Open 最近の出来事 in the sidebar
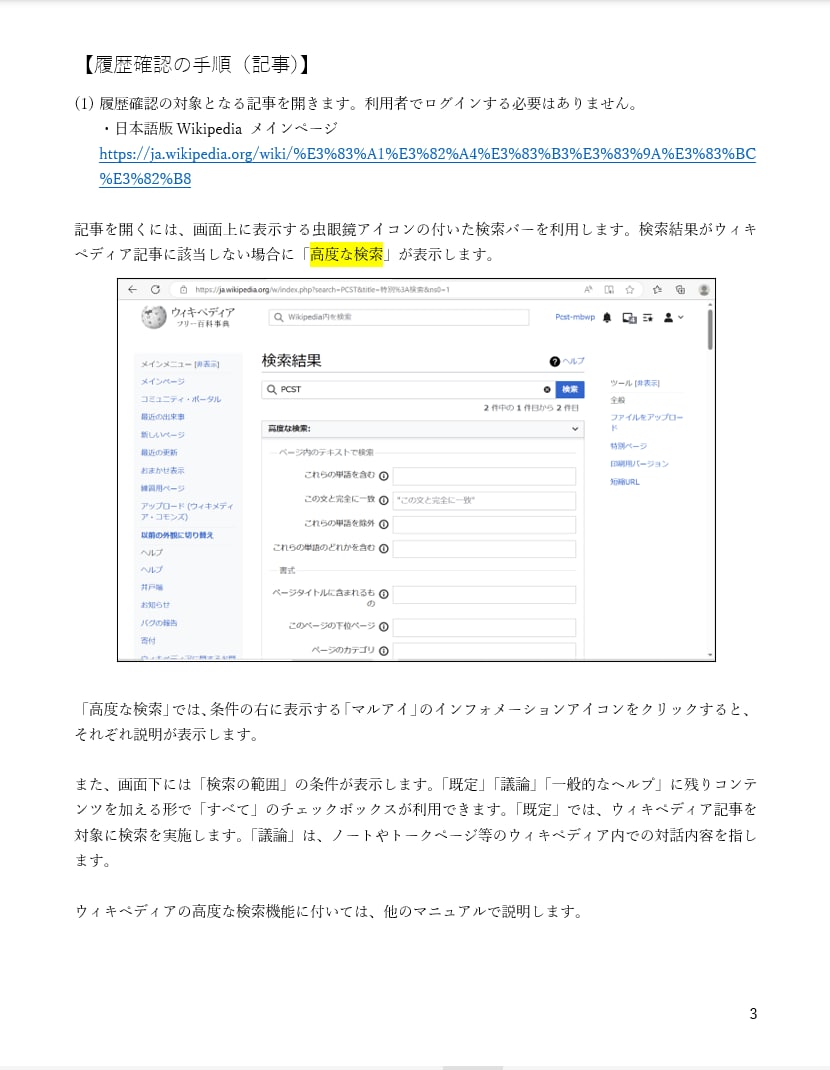Image resolution: width=830 pixels, height=1070 pixels. (x=162, y=417)
